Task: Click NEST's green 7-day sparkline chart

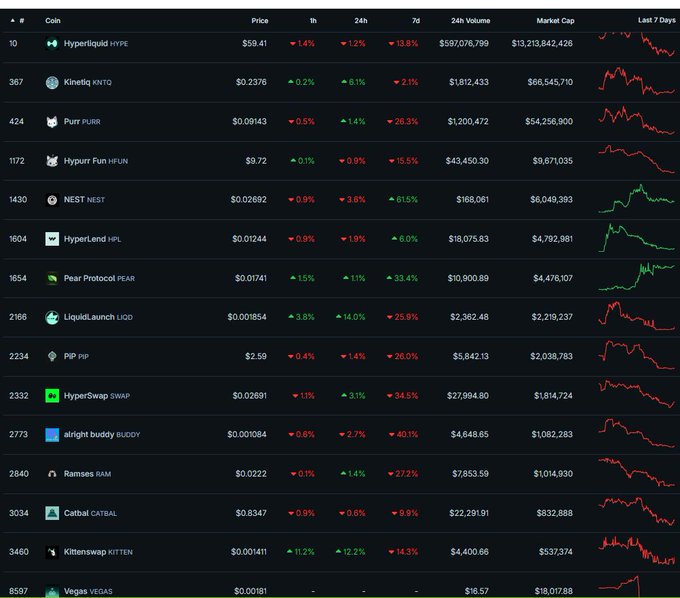Action: coord(636,199)
